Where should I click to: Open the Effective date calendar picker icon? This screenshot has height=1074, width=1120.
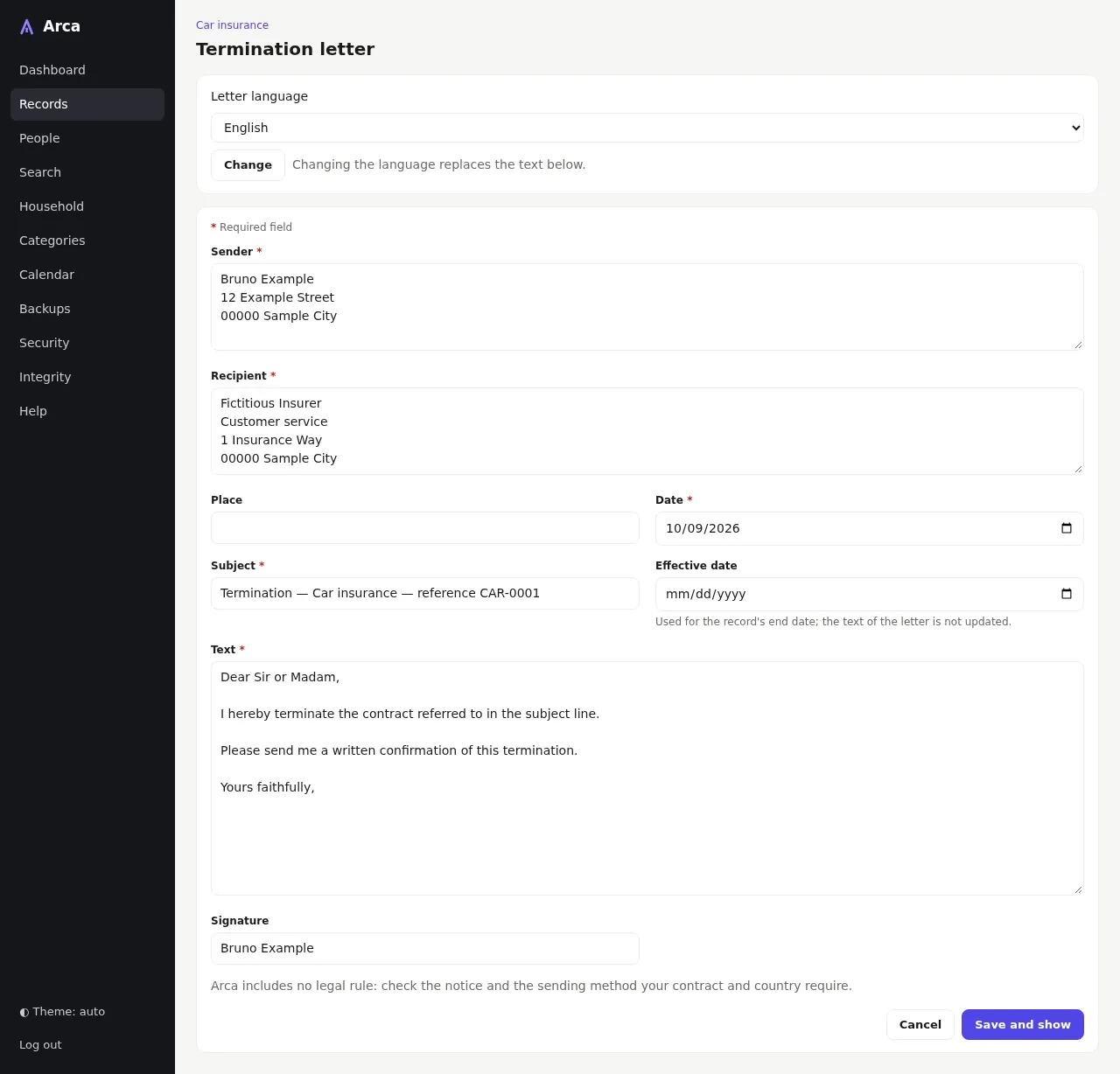[1066, 594]
